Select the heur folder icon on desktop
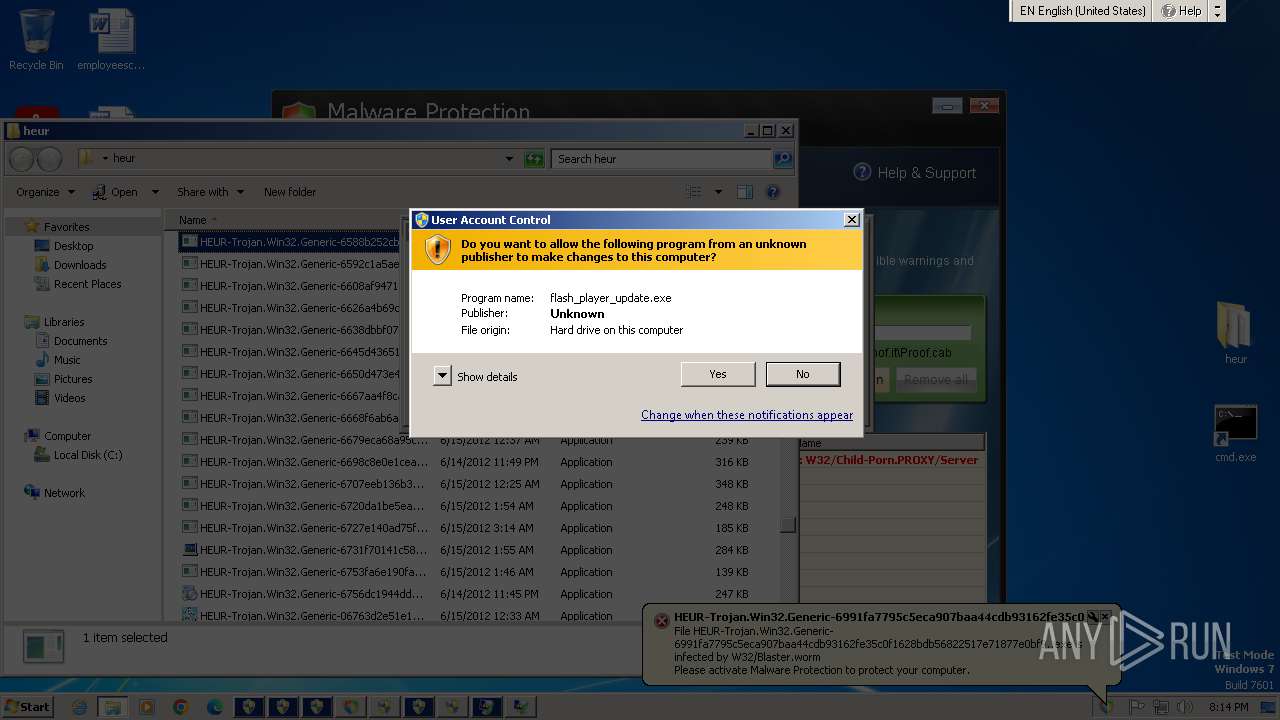 coord(1235,333)
